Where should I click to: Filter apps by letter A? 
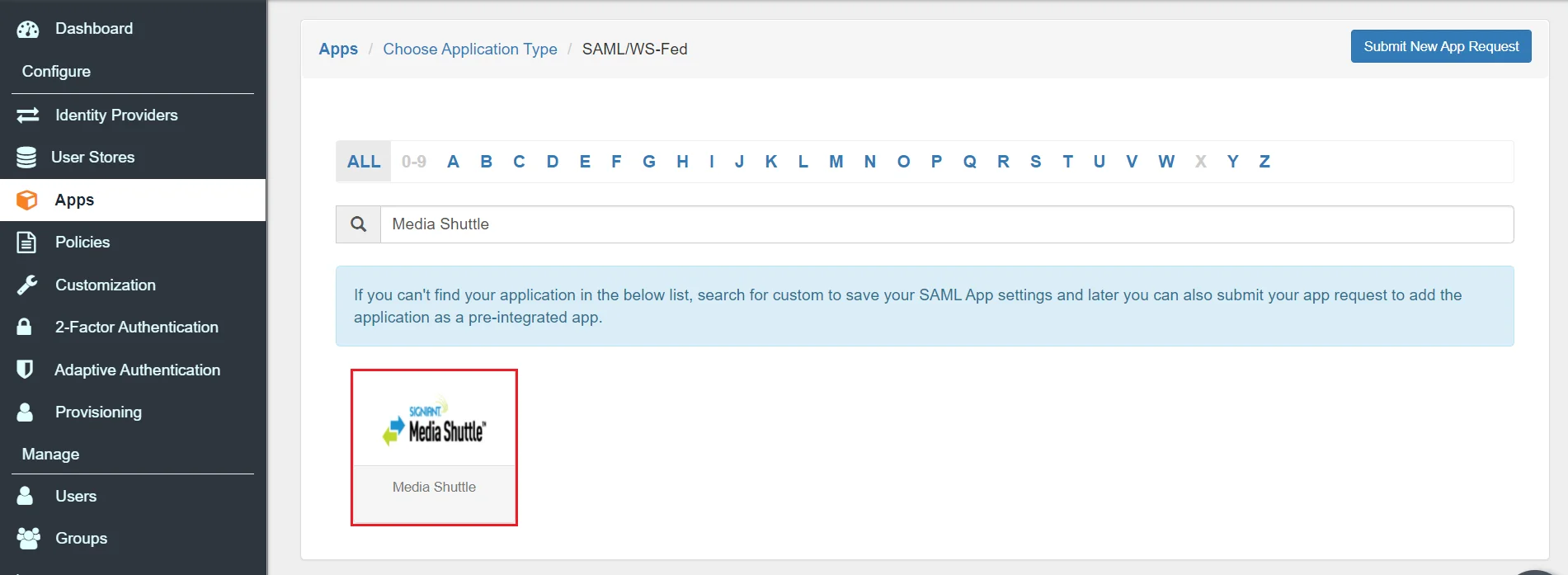453,162
